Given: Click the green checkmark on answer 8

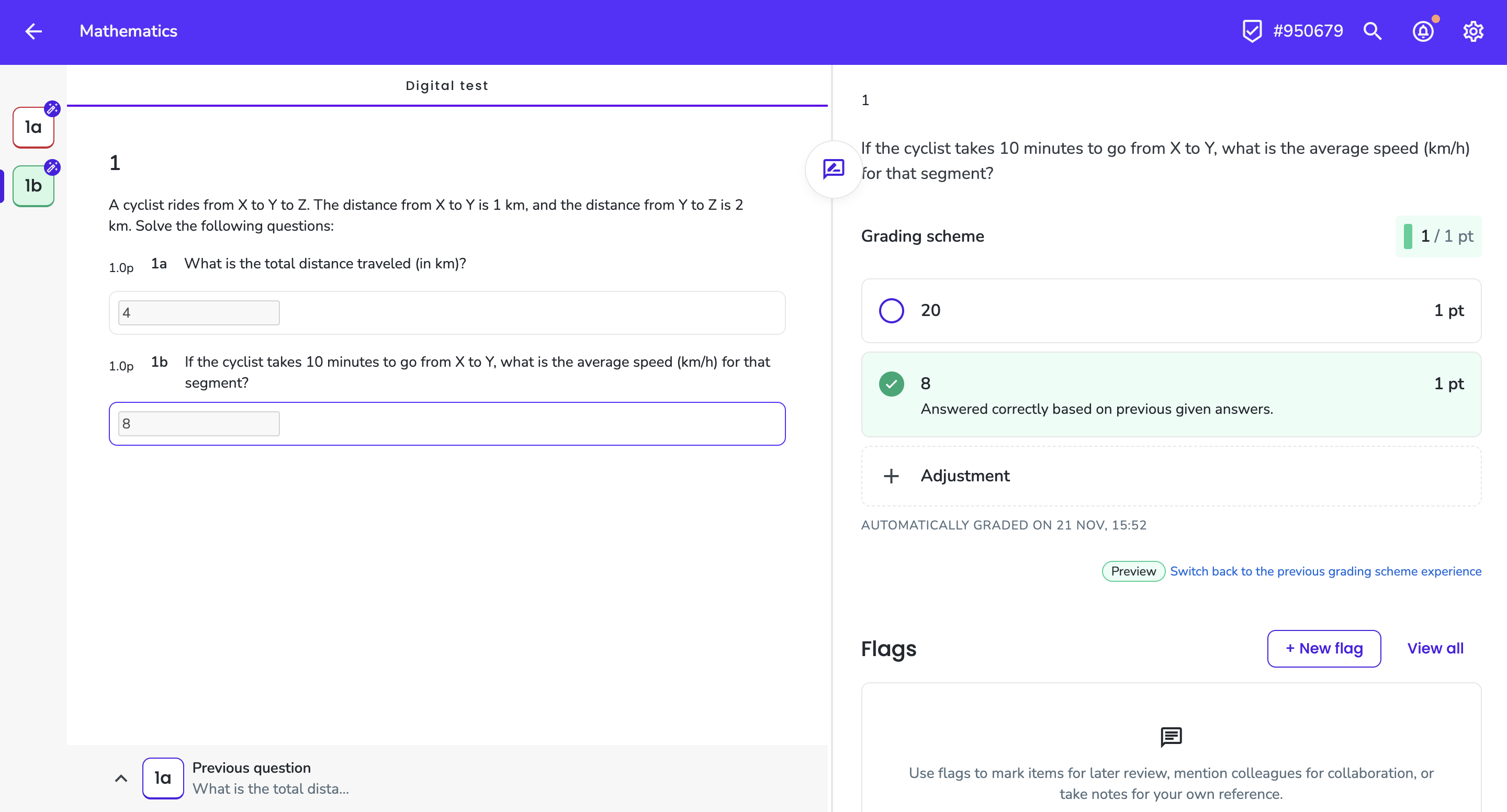Looking at the screenshot, I should (x=892, y=384).
